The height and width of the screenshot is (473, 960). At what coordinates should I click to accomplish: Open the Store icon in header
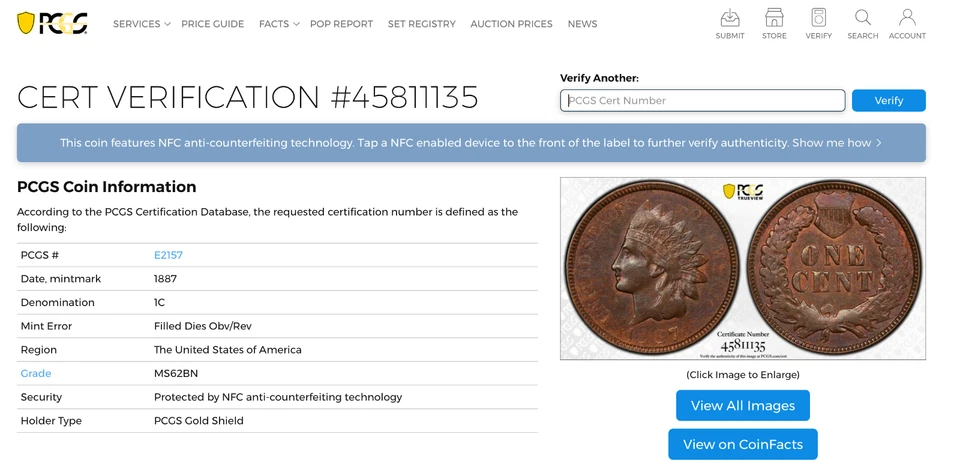[774, 24]
